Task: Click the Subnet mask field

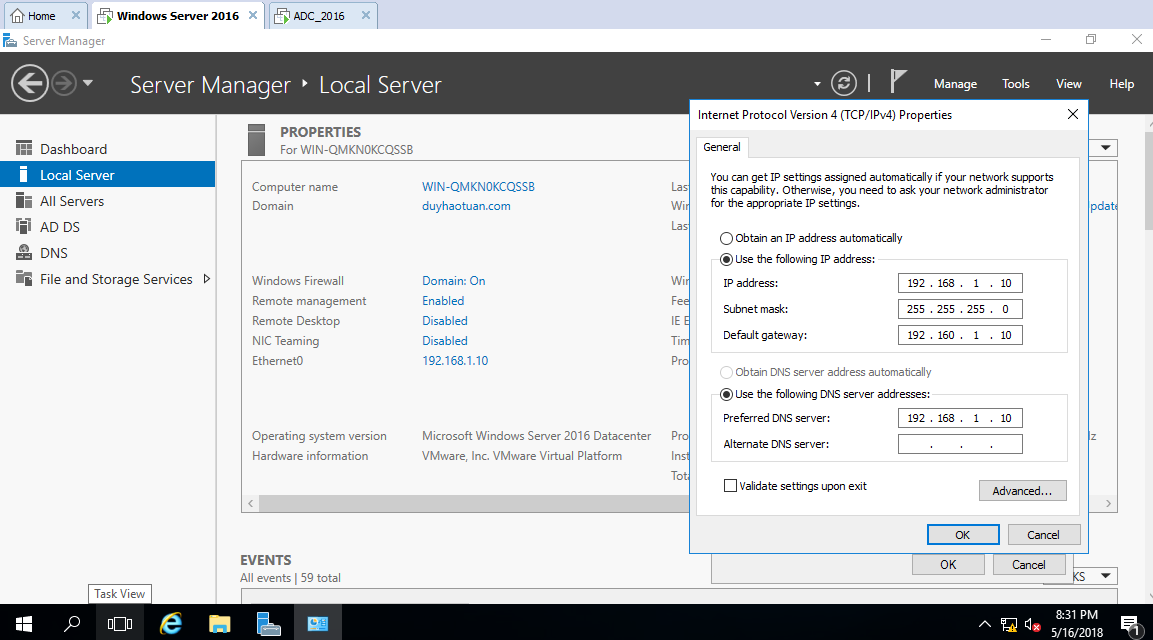Action: coord(960,309)
